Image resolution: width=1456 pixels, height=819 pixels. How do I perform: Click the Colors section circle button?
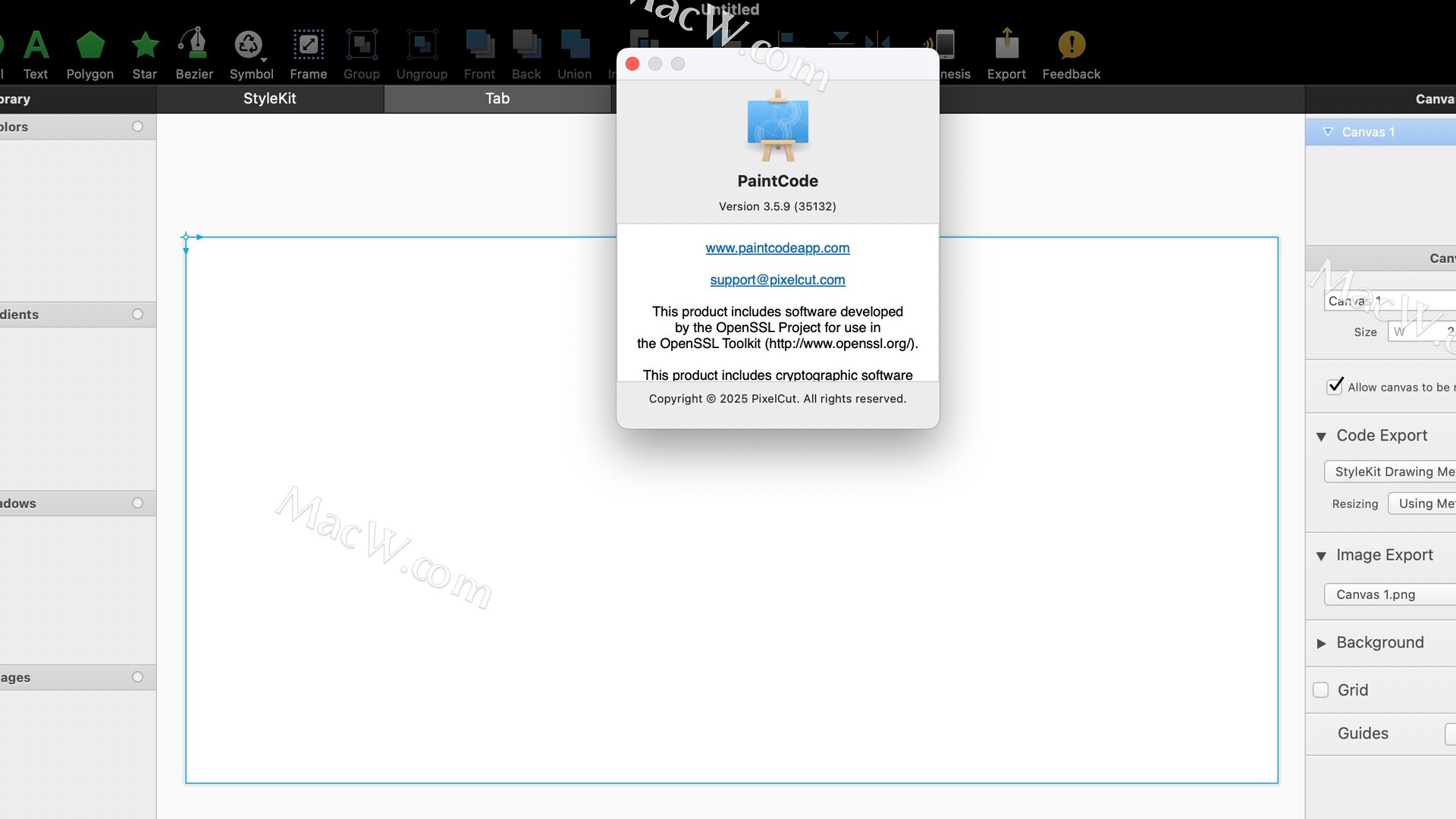tap(137, 127)
